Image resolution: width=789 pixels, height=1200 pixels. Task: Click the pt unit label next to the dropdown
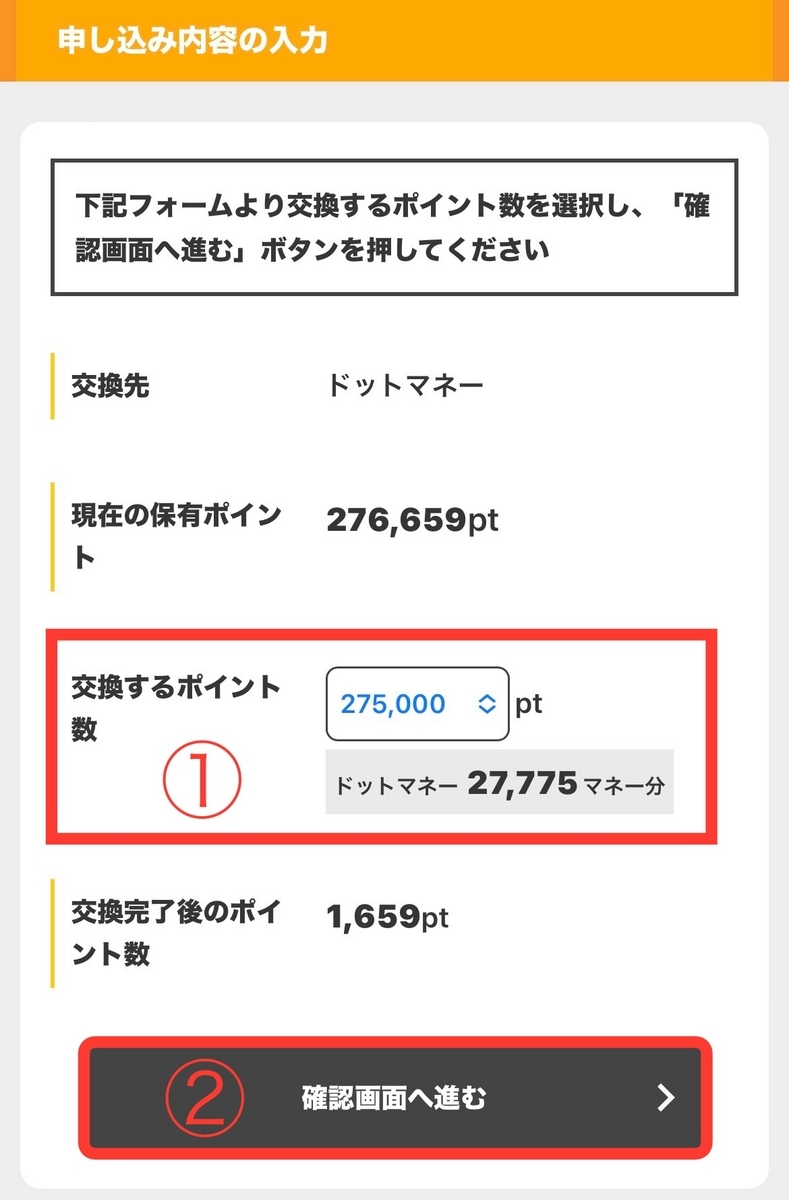click(528, 704)
